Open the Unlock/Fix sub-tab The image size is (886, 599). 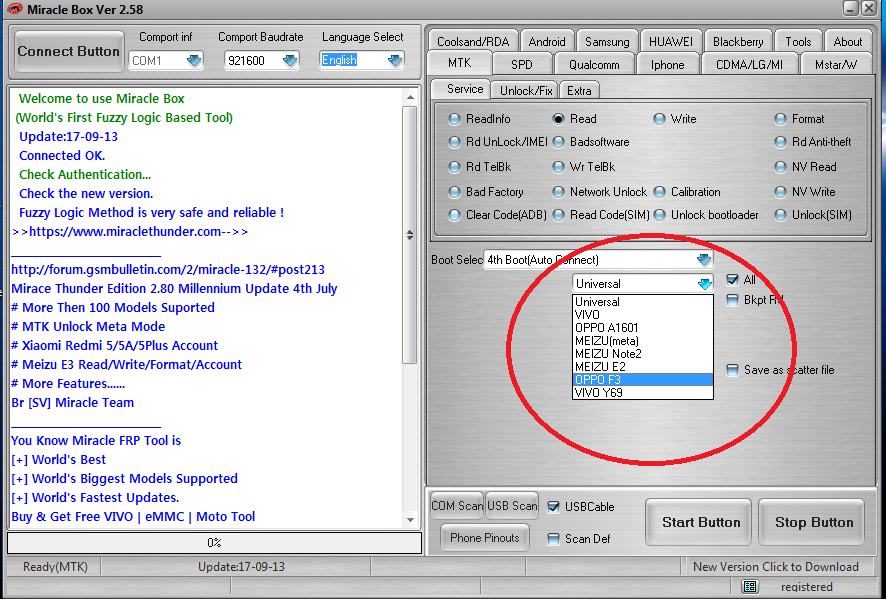[x=525, y=90]
